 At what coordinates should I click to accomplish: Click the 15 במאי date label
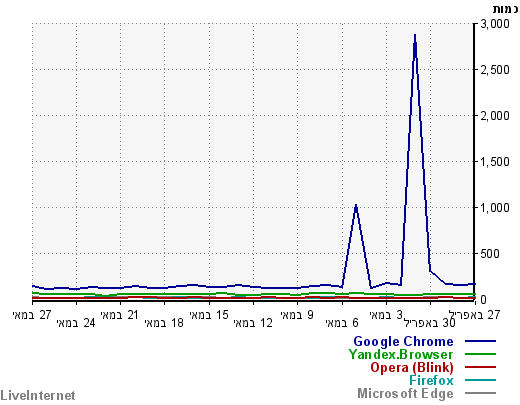[x=209, y=315]
